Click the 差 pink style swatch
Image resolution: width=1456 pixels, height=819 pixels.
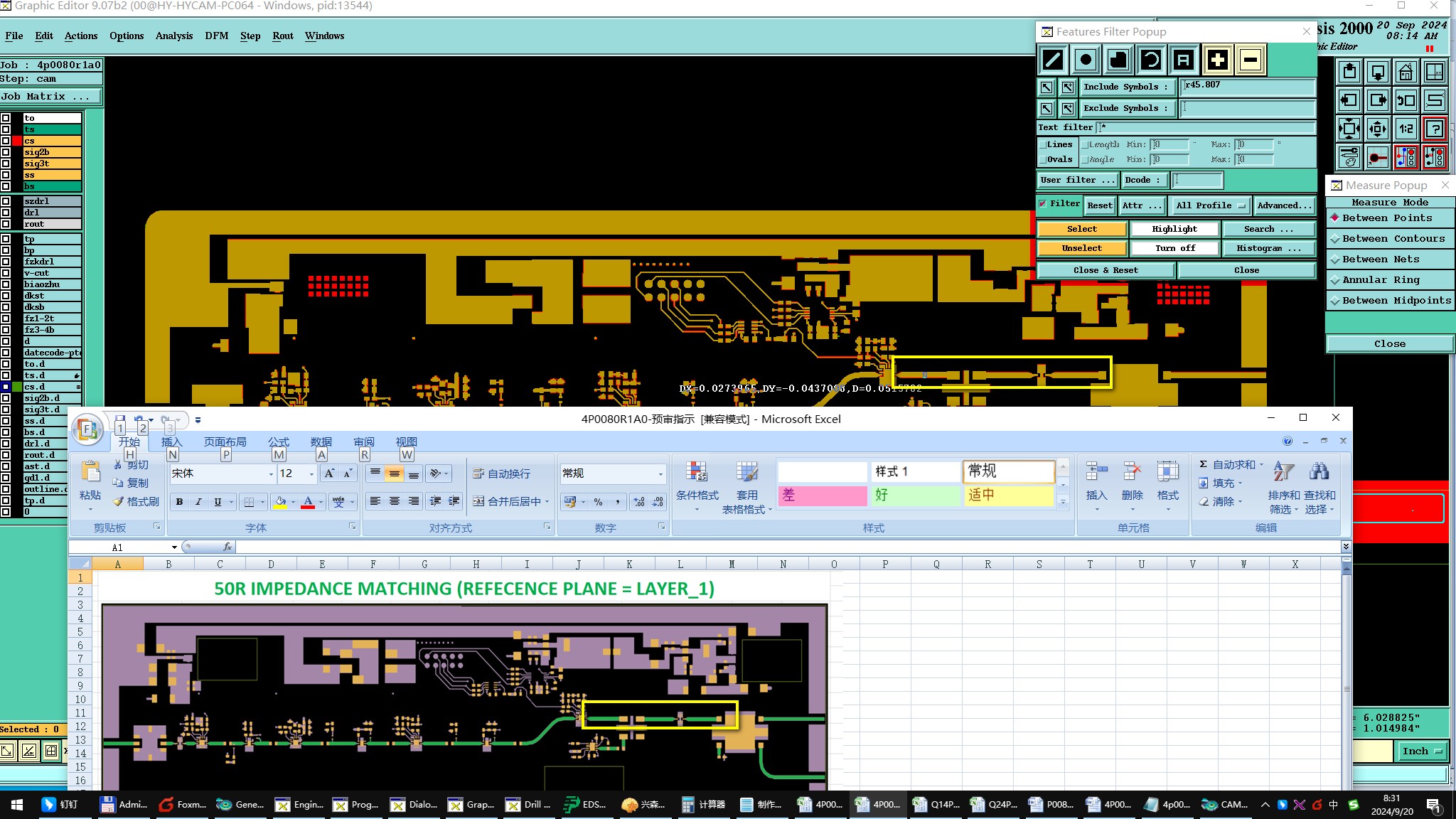[x=823, y=495]
